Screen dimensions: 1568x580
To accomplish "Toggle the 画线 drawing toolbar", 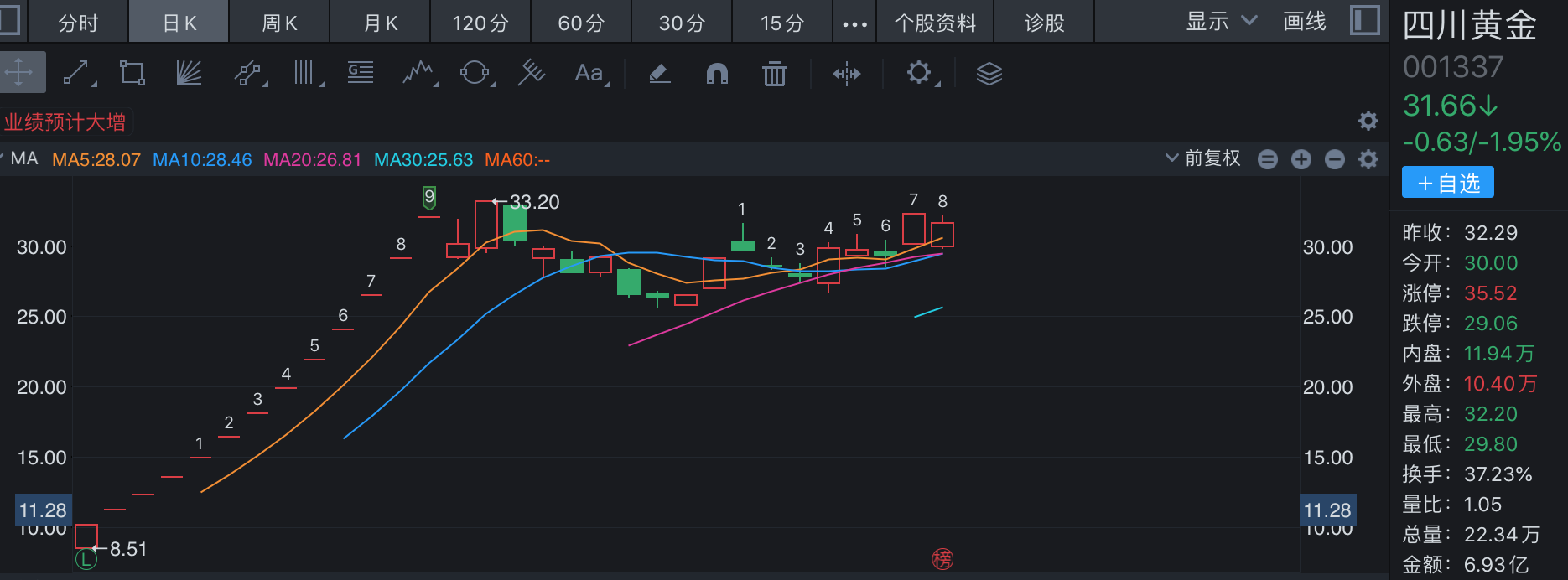I will (x=1305, y=22).
